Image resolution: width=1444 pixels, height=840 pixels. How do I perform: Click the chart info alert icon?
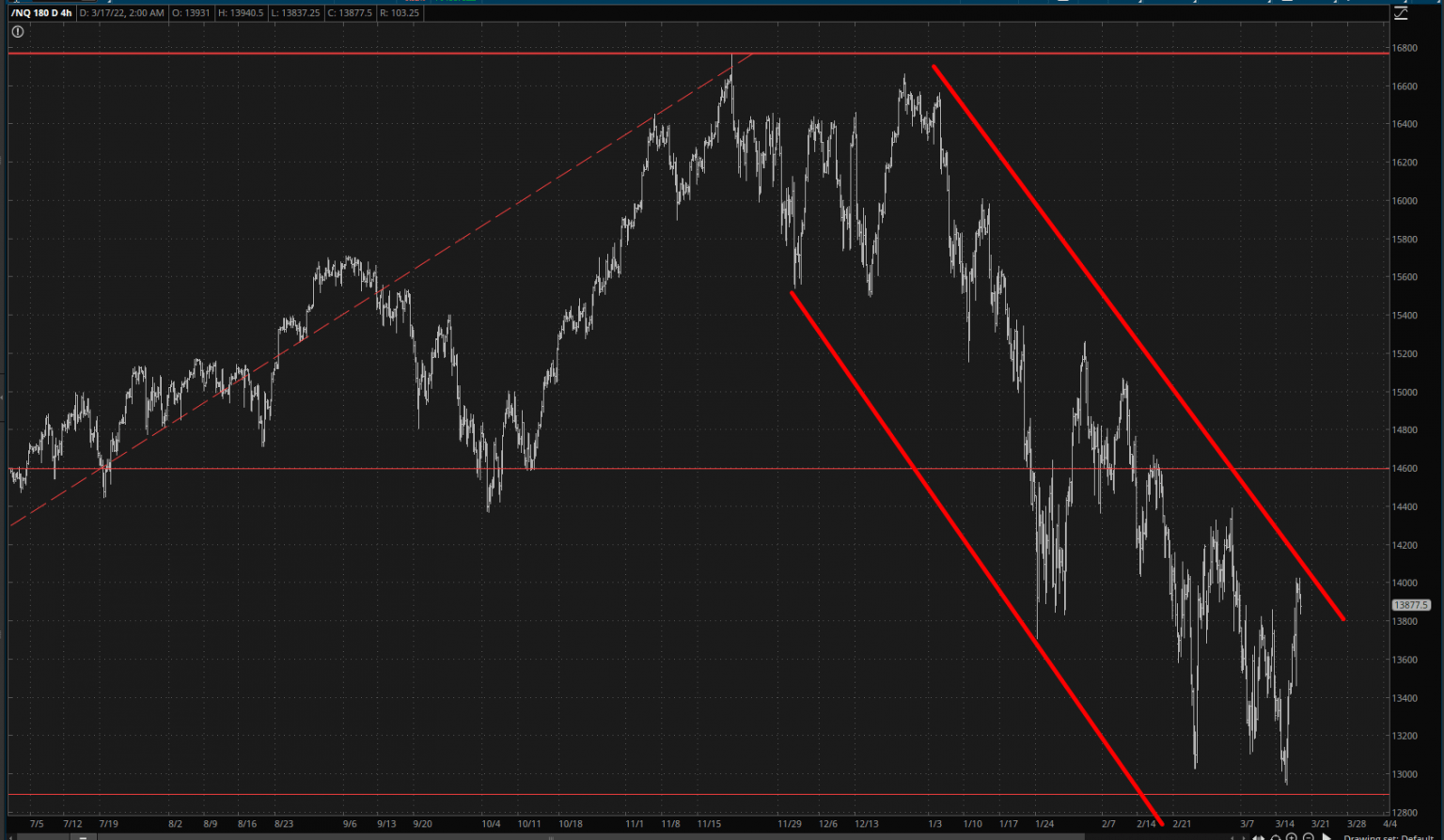[x=17, y=31]
